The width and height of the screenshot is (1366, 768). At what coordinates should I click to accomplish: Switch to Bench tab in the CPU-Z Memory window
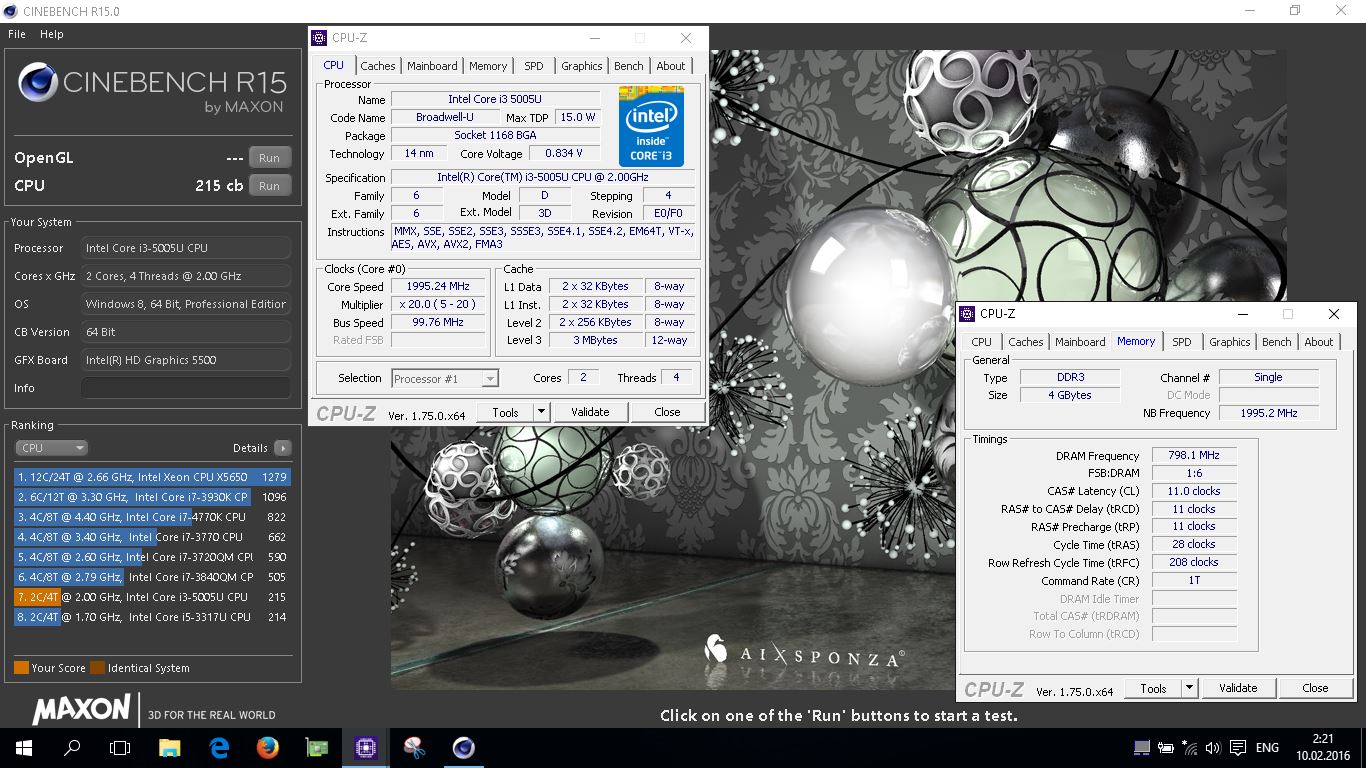point(1277,342)
